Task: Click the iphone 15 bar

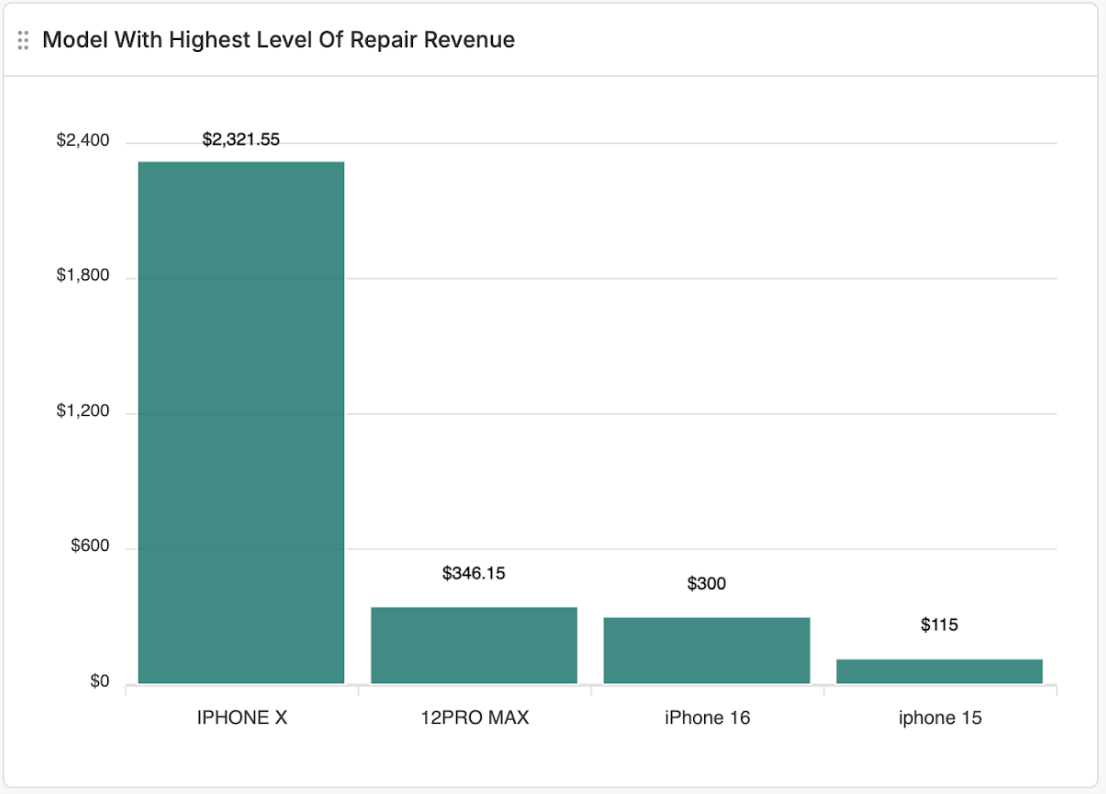Action: point(939,670)
